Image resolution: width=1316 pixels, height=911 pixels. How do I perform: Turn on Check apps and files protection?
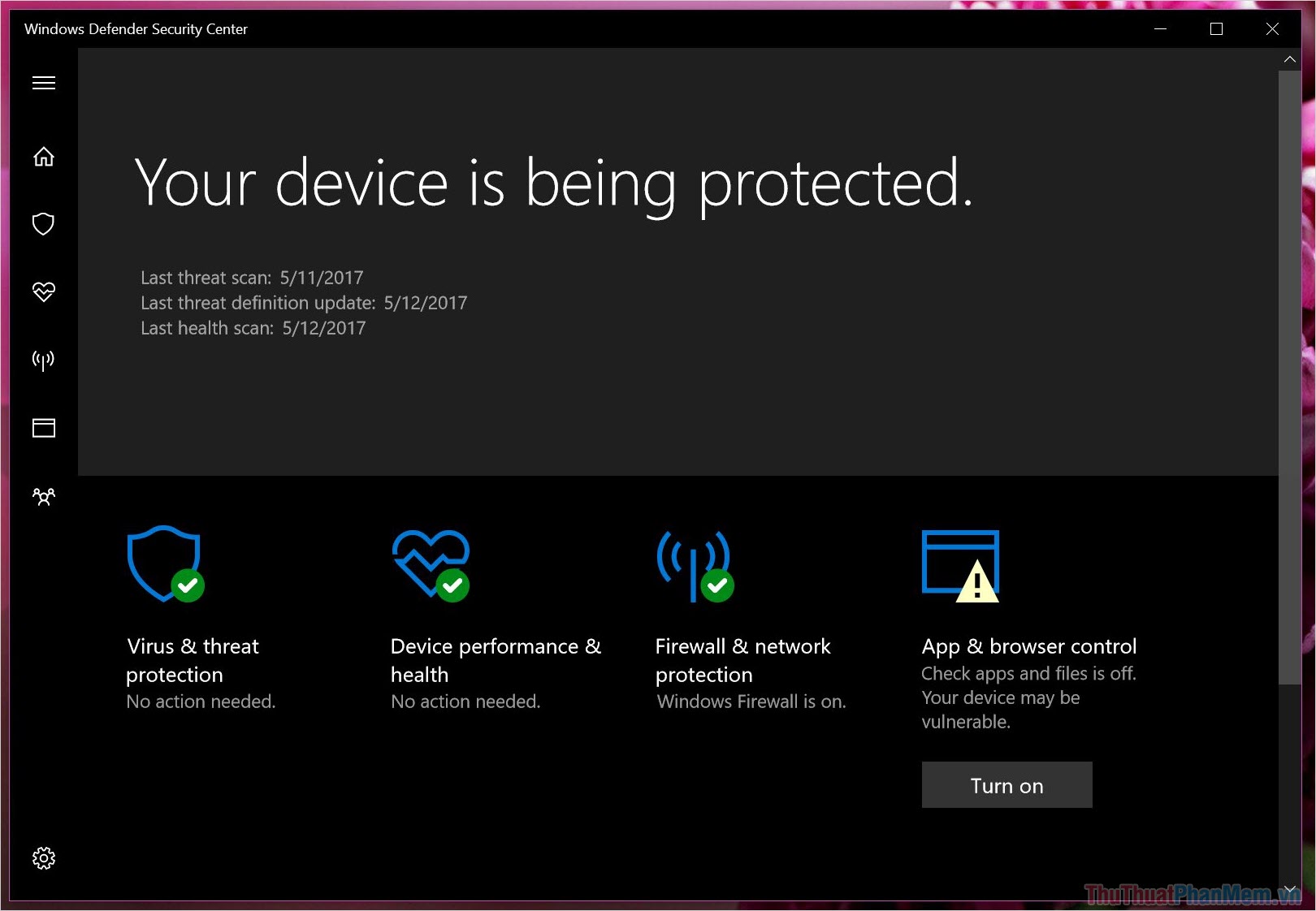point(1006,785)
